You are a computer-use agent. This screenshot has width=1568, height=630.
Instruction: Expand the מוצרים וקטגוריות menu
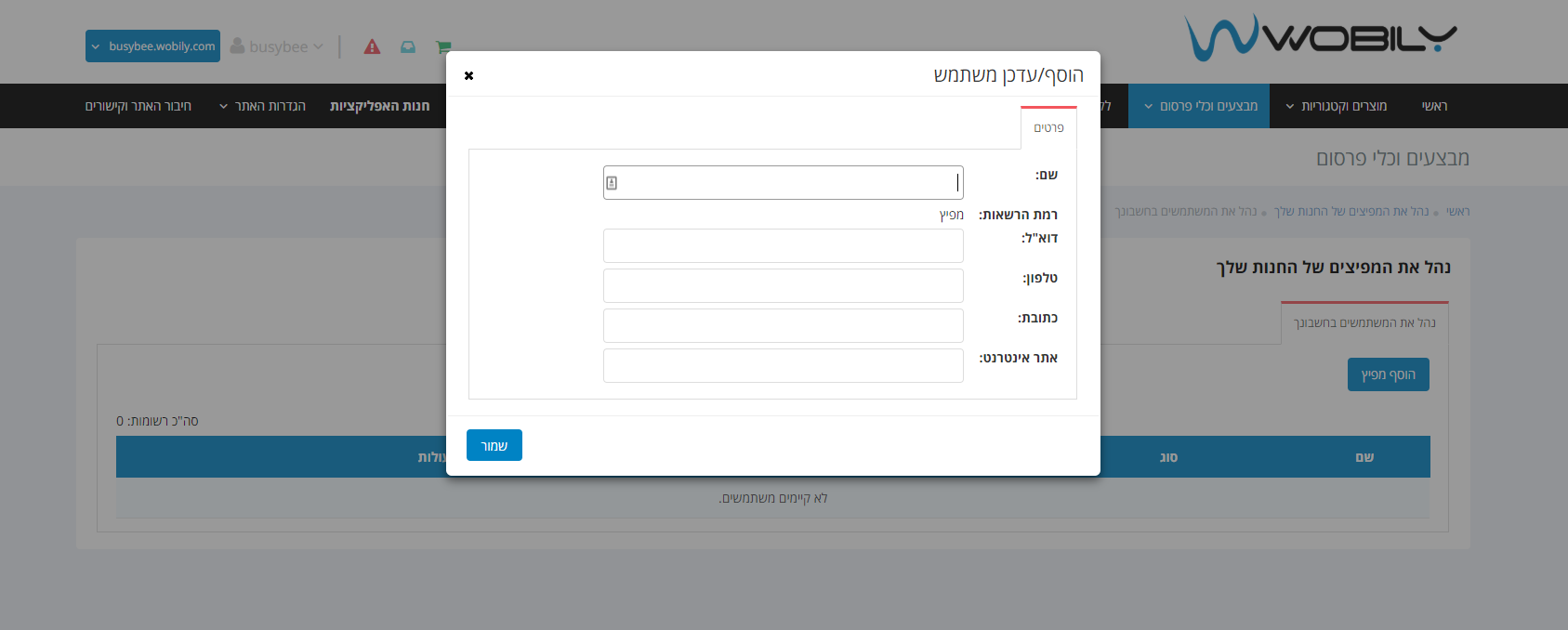(1337, 106)
